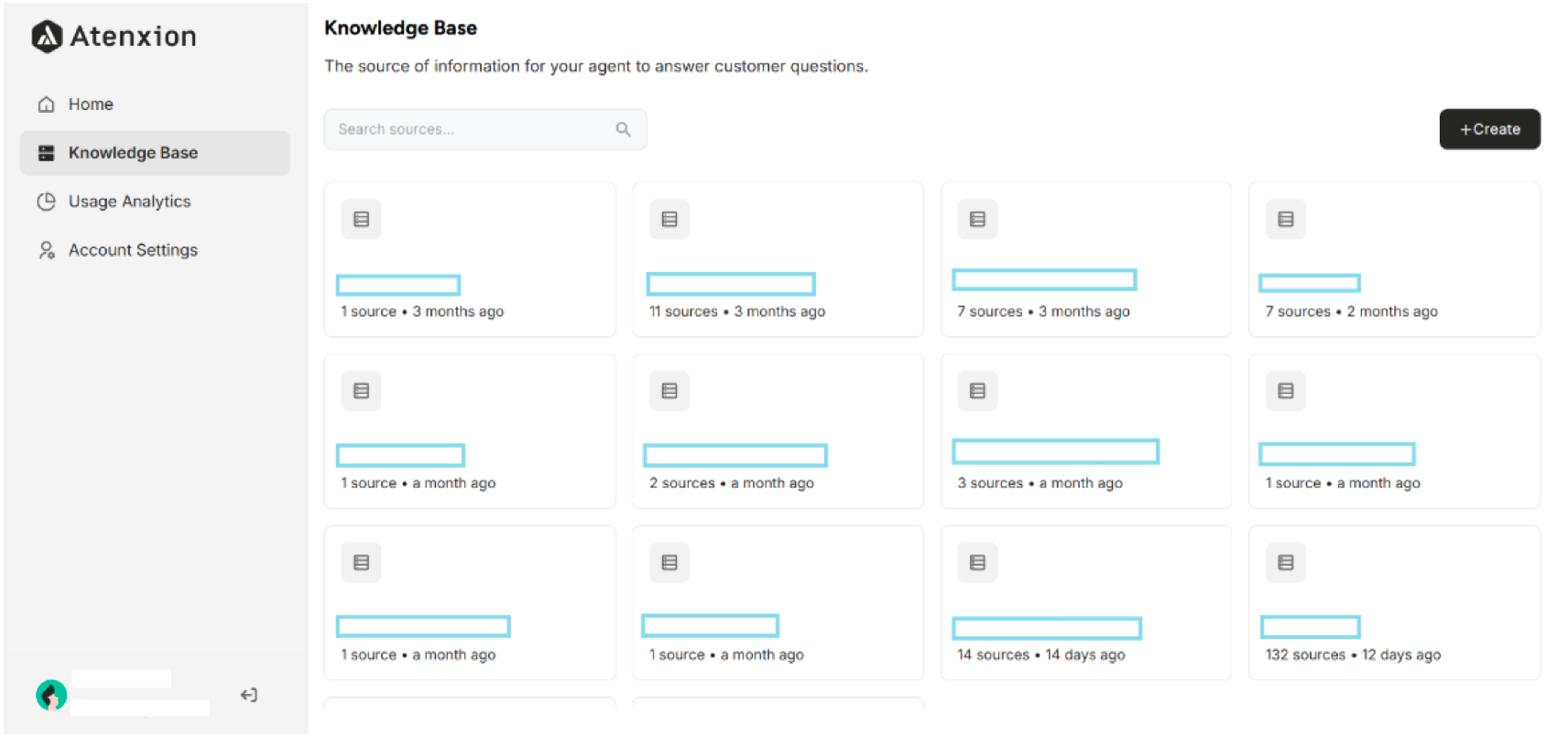Viewport: 1568px width, 737px height.
Task: Open the Knowledge Base card updated 12 days ago
Action: coord(1395,603)
